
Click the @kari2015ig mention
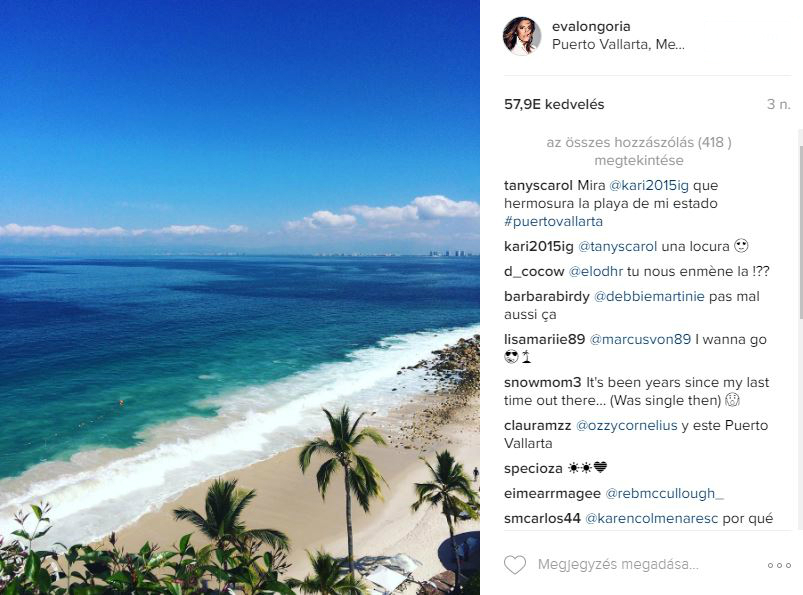click(x=649, y=185)
